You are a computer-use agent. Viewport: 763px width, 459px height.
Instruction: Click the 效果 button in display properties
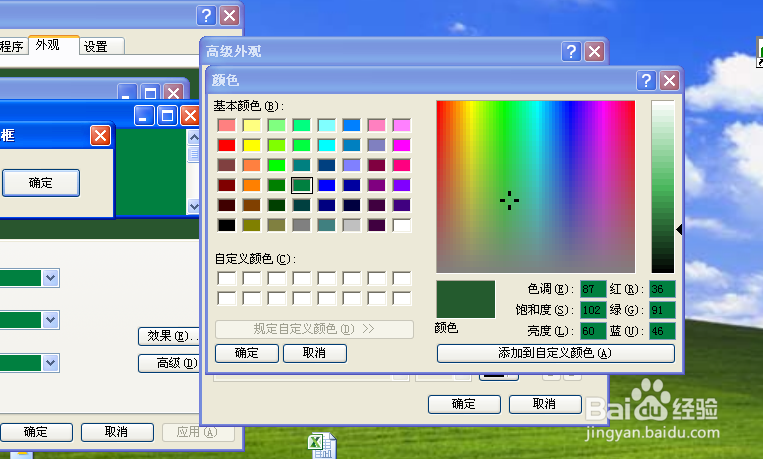tap(169, 336)
